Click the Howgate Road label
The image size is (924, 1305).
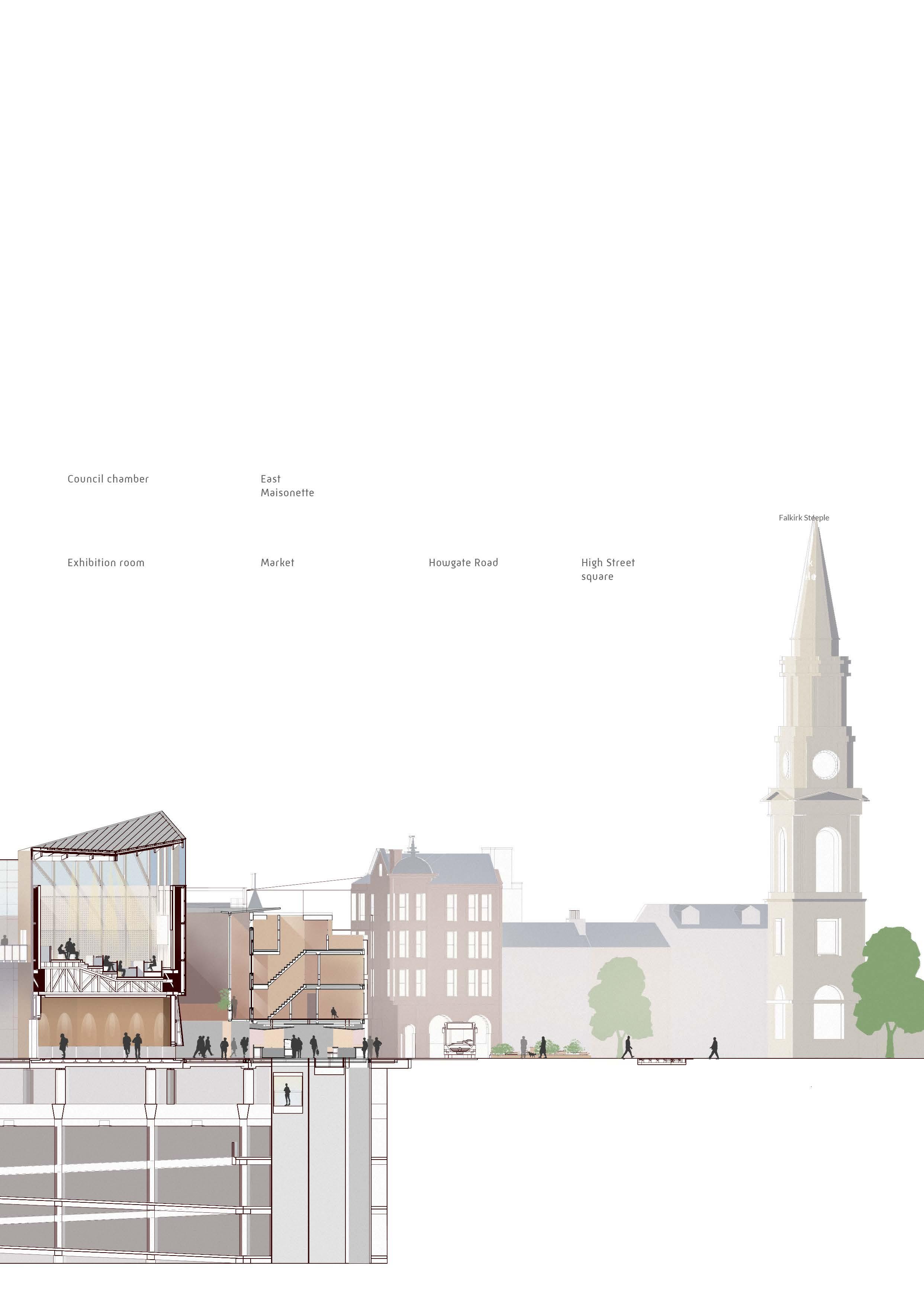[x=463, y=563]
